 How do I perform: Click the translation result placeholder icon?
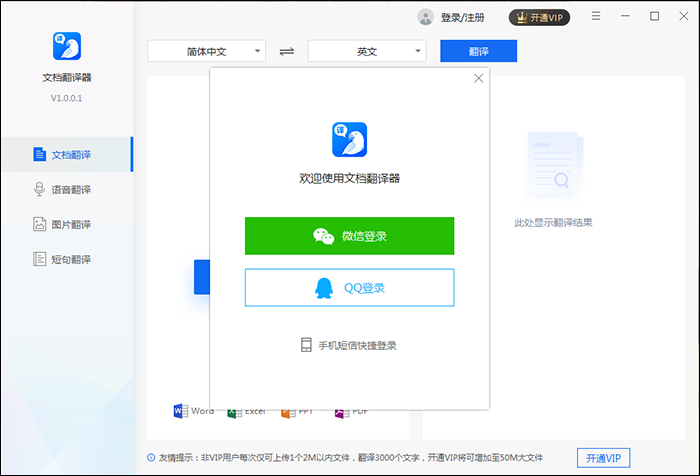click(x=554, y=165)
